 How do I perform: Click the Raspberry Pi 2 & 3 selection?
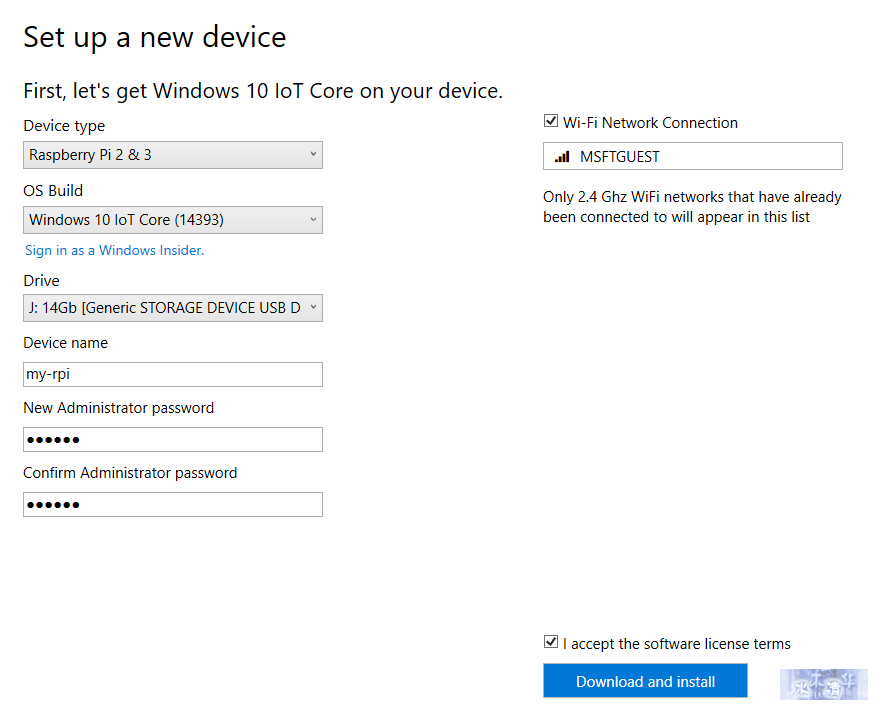(90, 155)
